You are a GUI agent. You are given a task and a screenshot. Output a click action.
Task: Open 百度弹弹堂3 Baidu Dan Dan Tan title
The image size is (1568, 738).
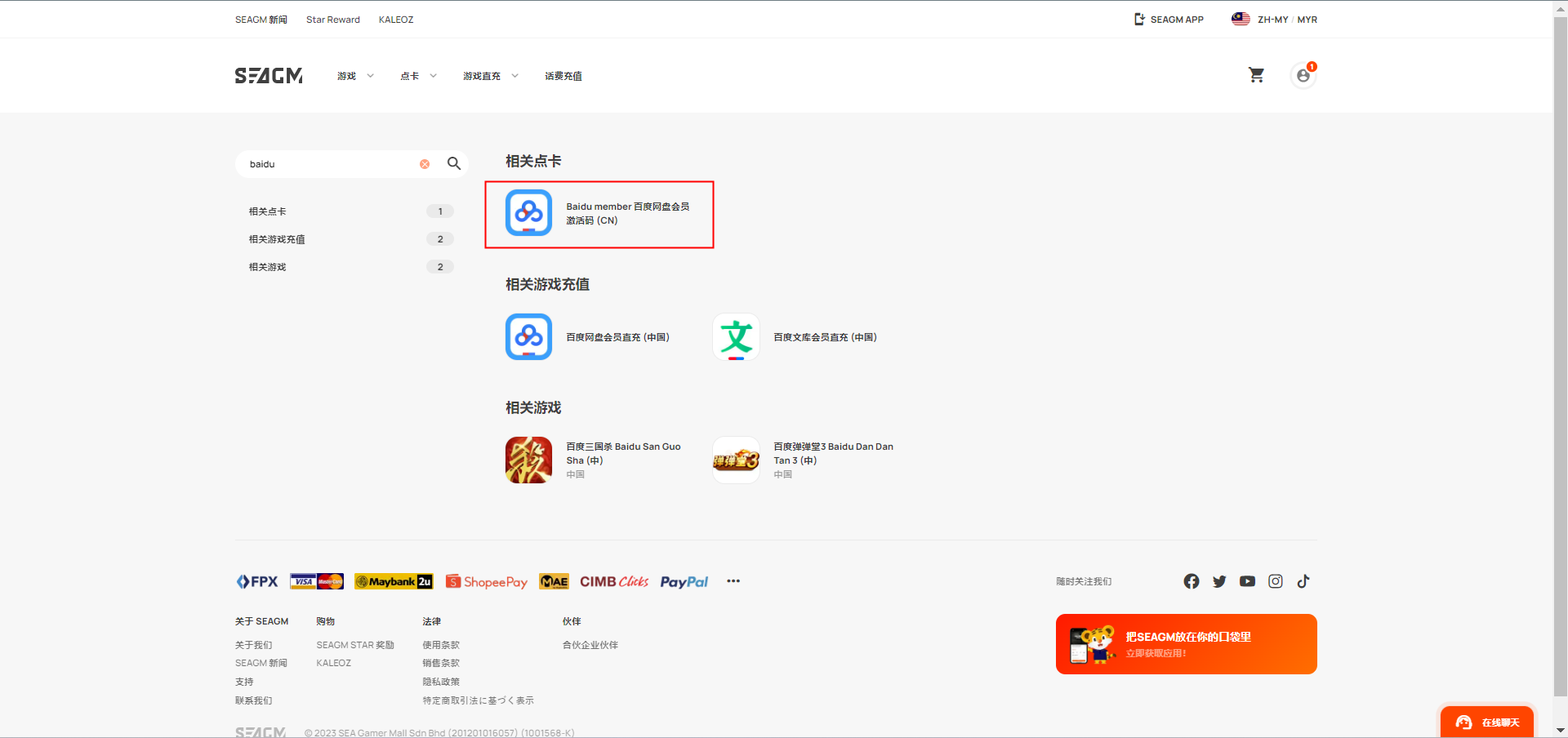coord(833,453)
